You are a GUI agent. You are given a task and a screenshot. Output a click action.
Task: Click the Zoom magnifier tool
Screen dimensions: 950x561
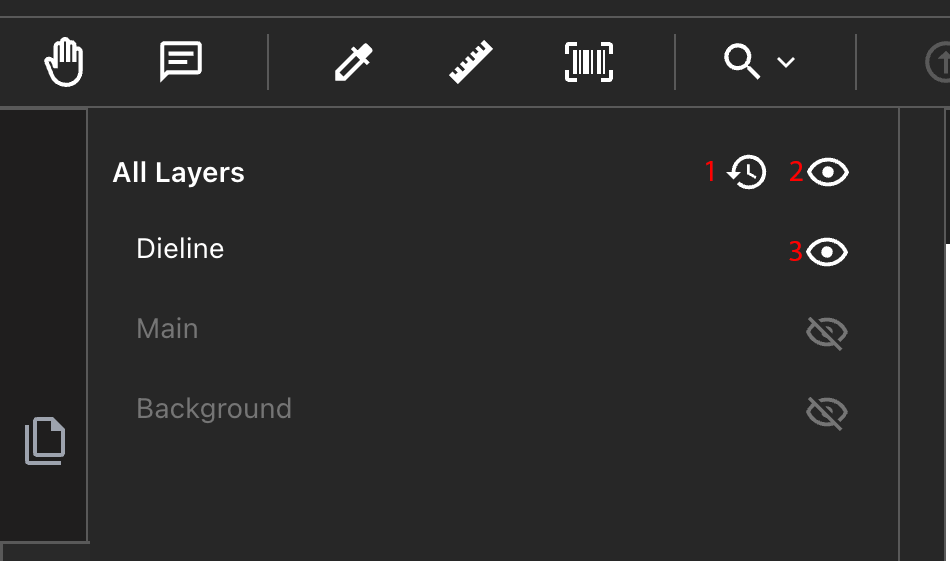coord(742,62)
